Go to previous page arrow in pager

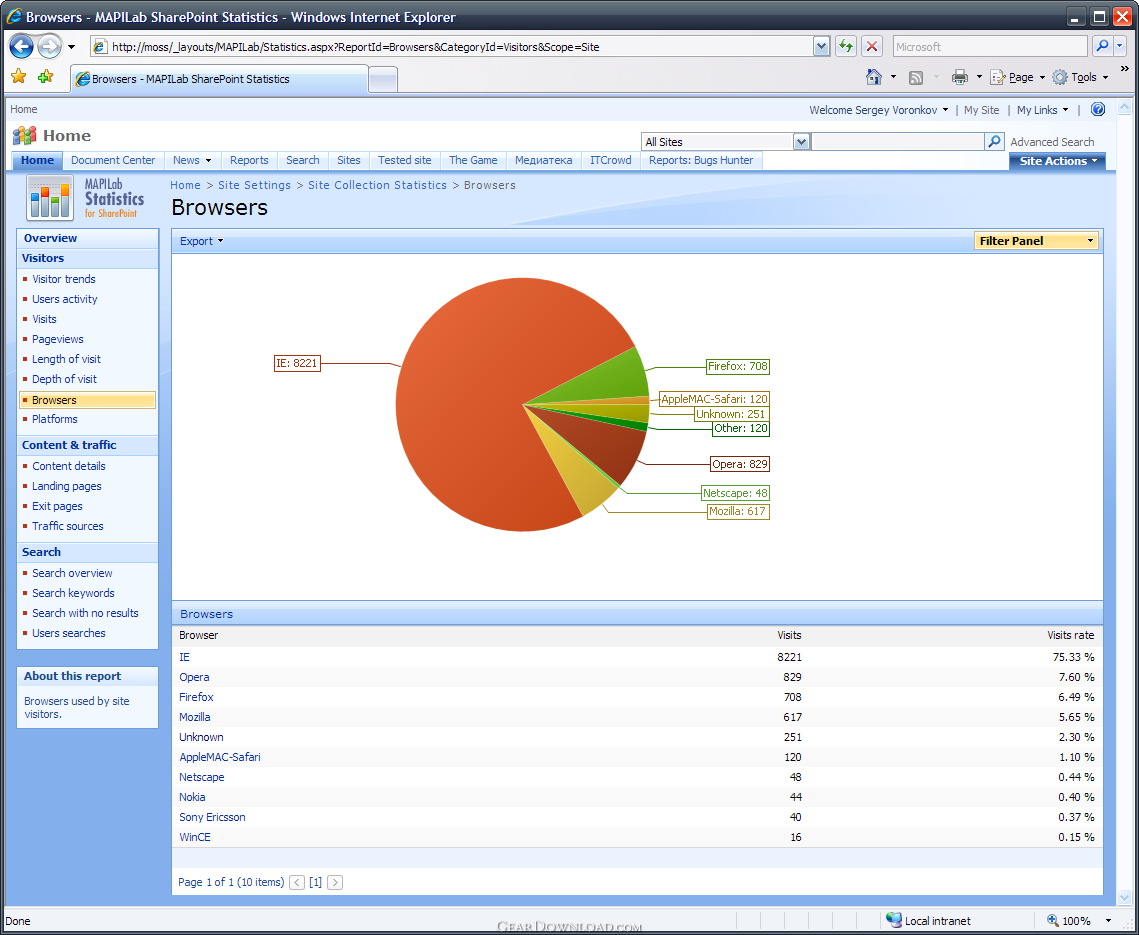[296, 882]
